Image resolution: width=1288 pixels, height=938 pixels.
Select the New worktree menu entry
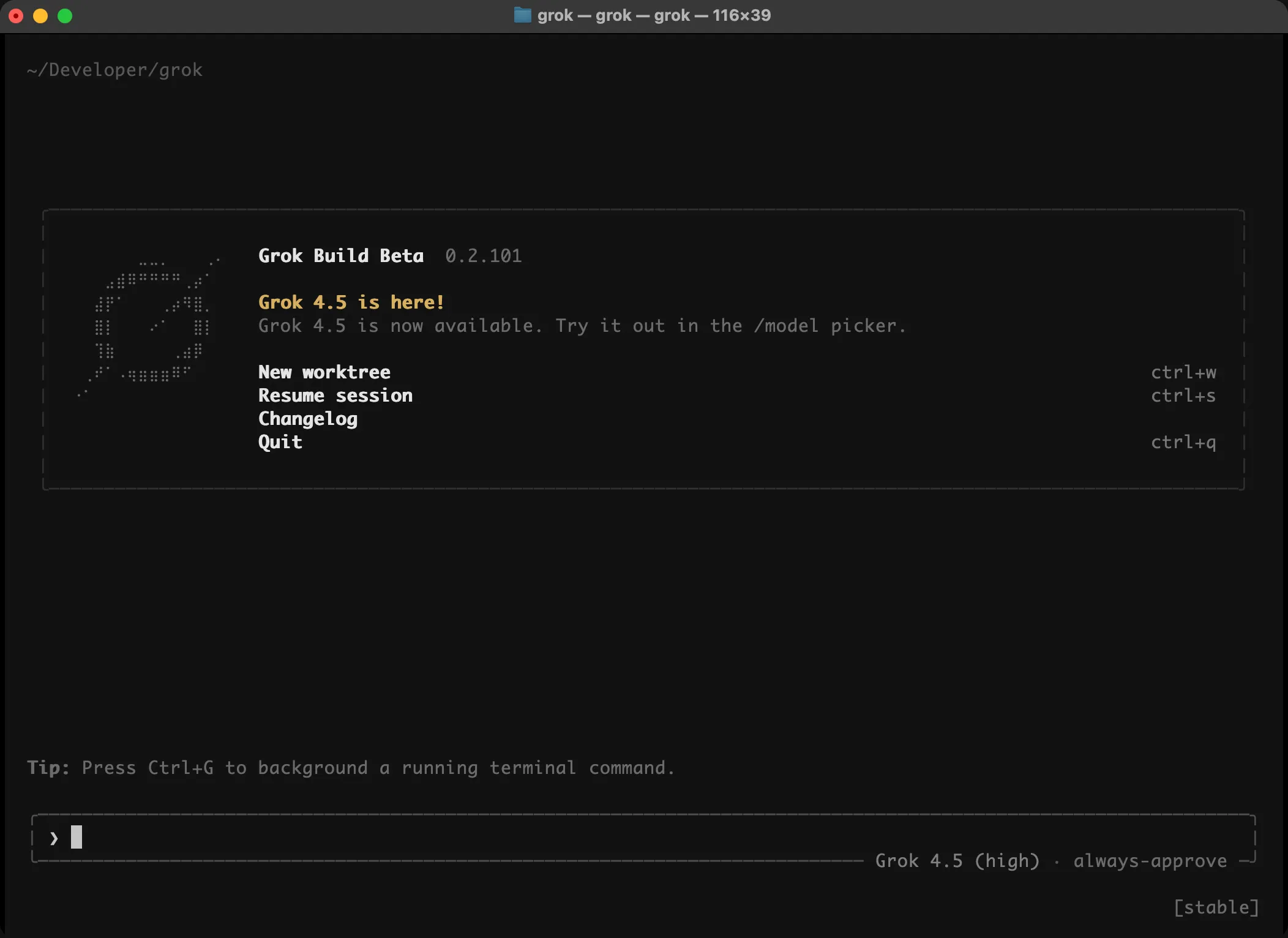(324, 372)
